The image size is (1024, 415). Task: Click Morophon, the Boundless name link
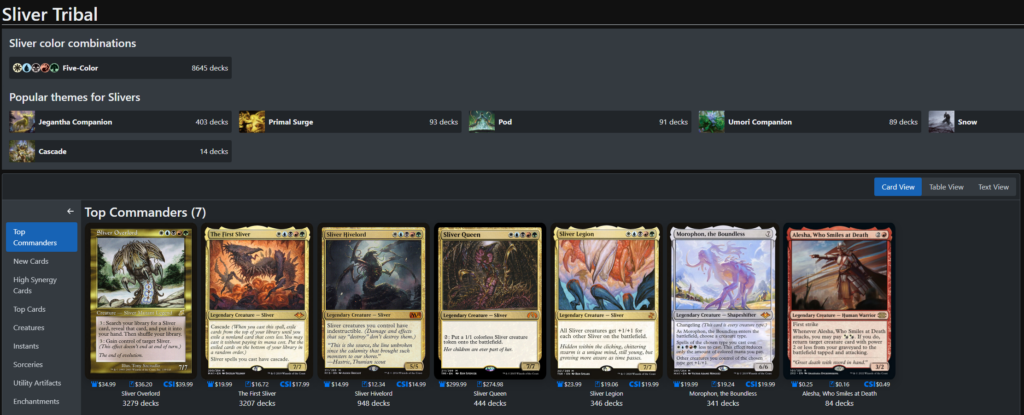pos(723,394)
